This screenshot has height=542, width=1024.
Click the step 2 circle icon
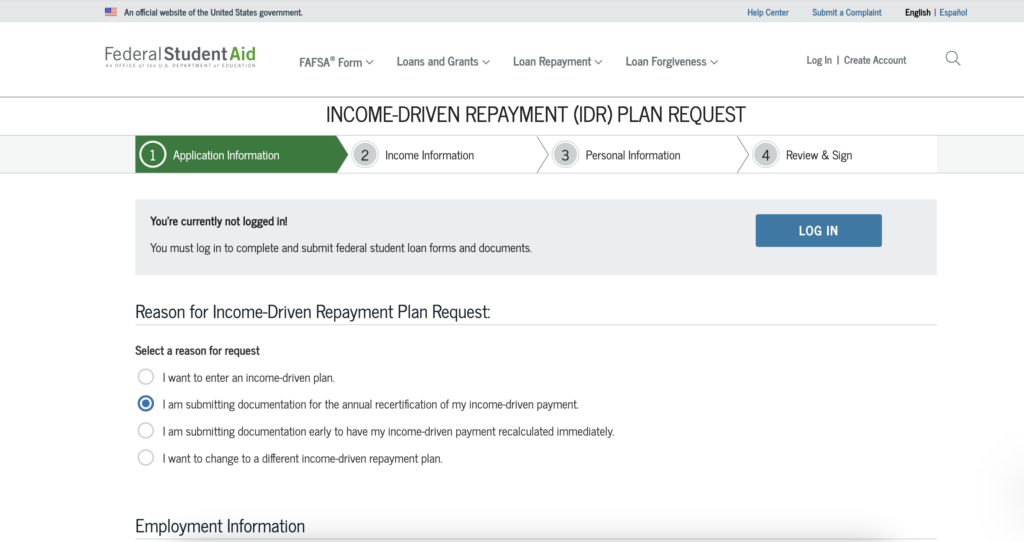pyautogui.click(x=365, y=155)
